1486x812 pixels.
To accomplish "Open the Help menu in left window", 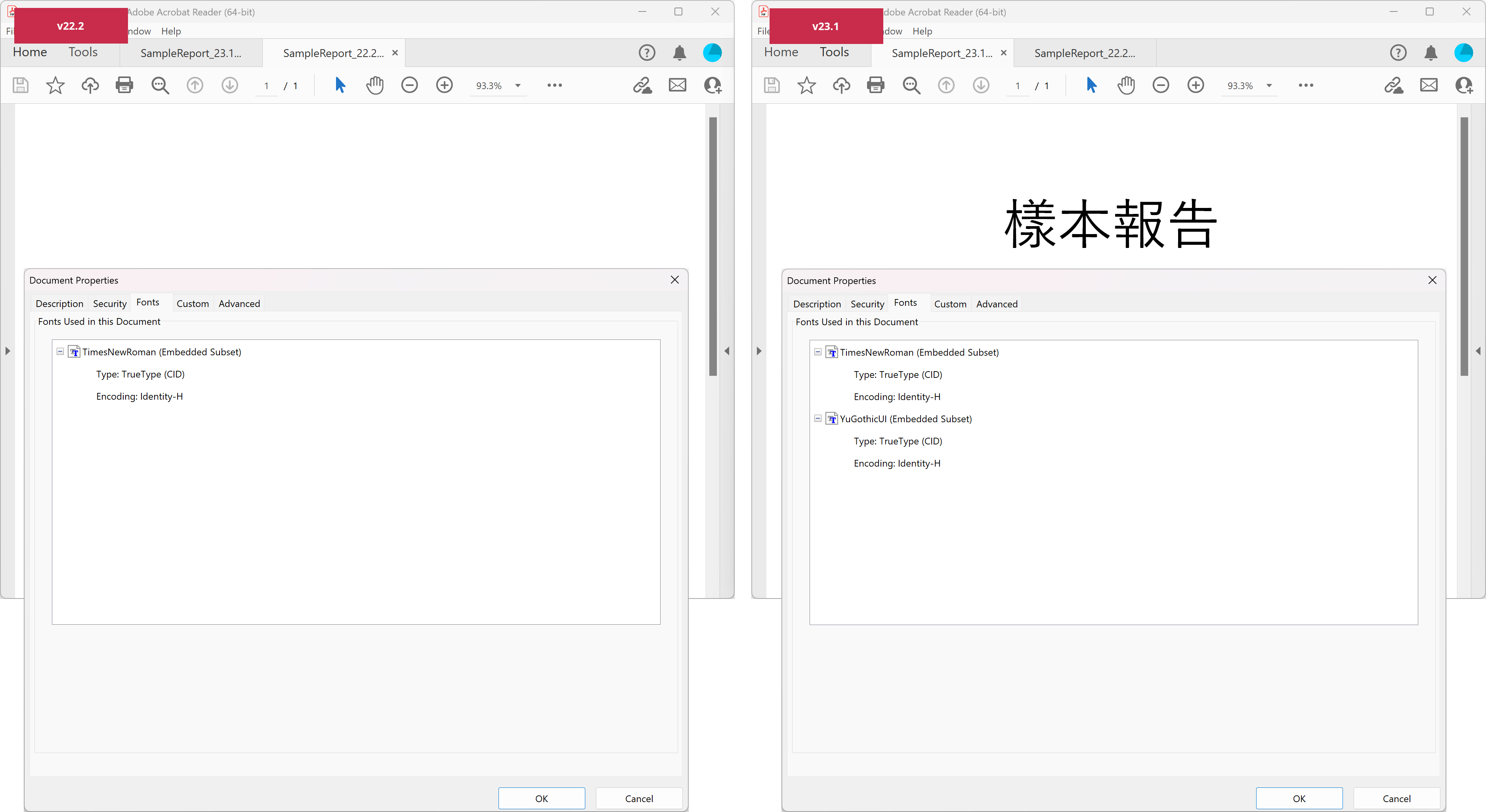I will tap(171, 31).
